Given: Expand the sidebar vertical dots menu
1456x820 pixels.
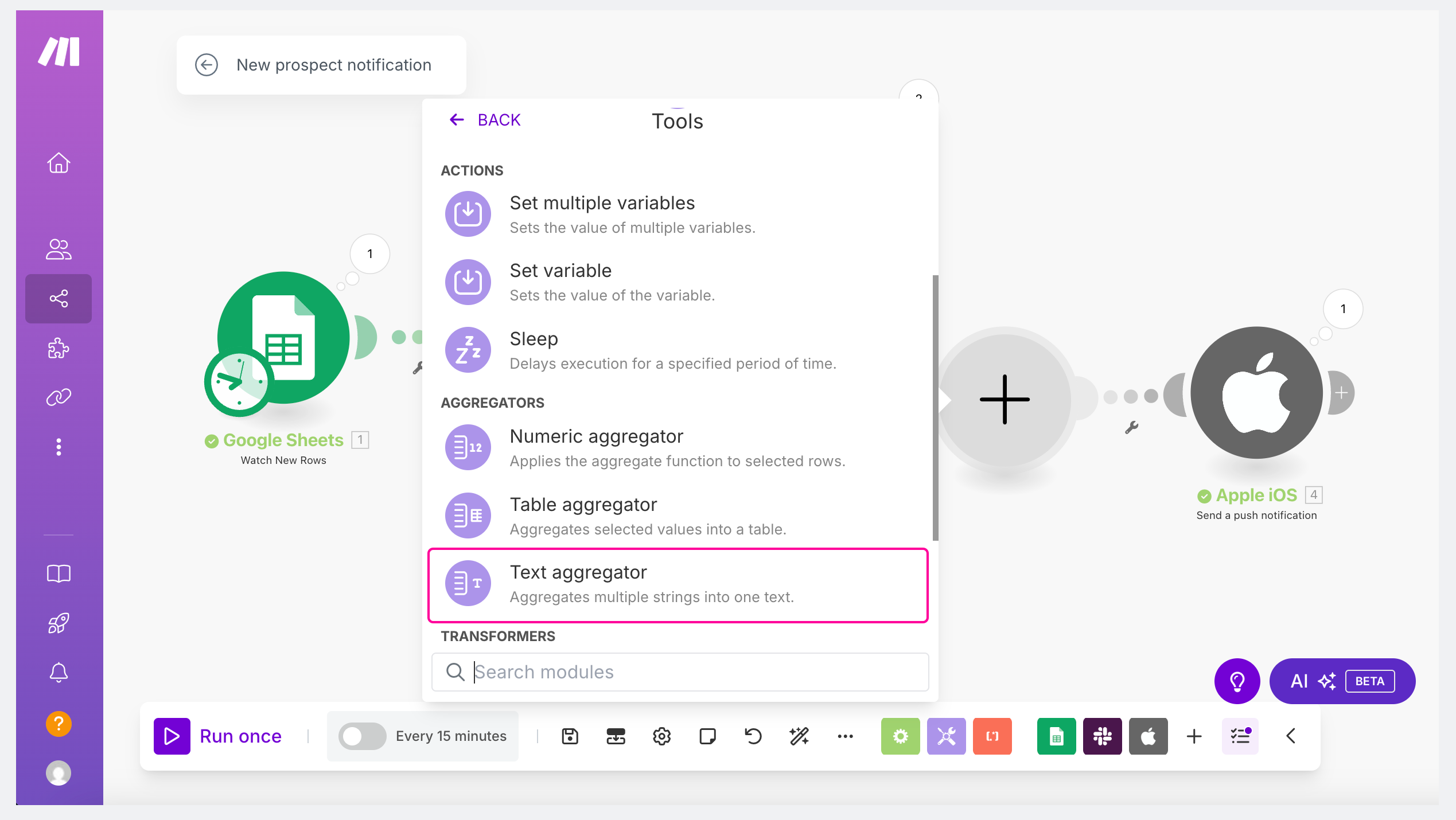Looking at the screenshot, I should (x=59, y=447).
